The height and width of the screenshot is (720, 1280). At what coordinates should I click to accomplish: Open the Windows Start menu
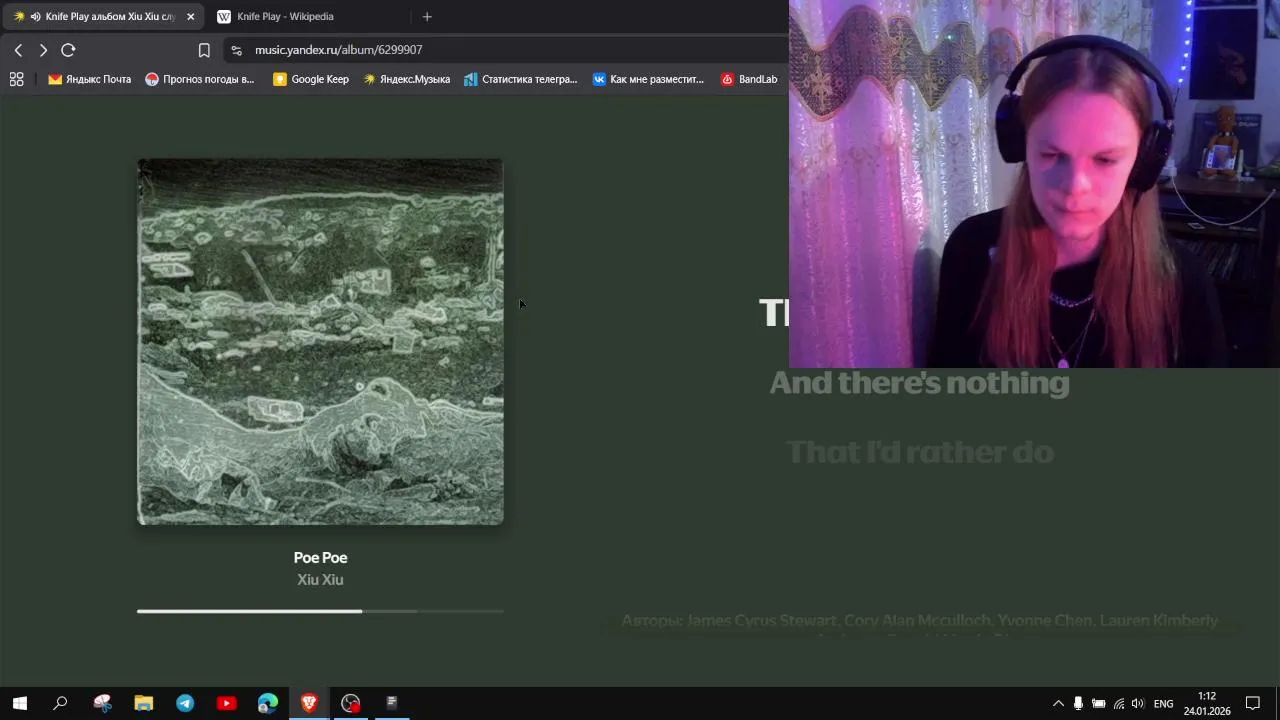pos(19,703)
